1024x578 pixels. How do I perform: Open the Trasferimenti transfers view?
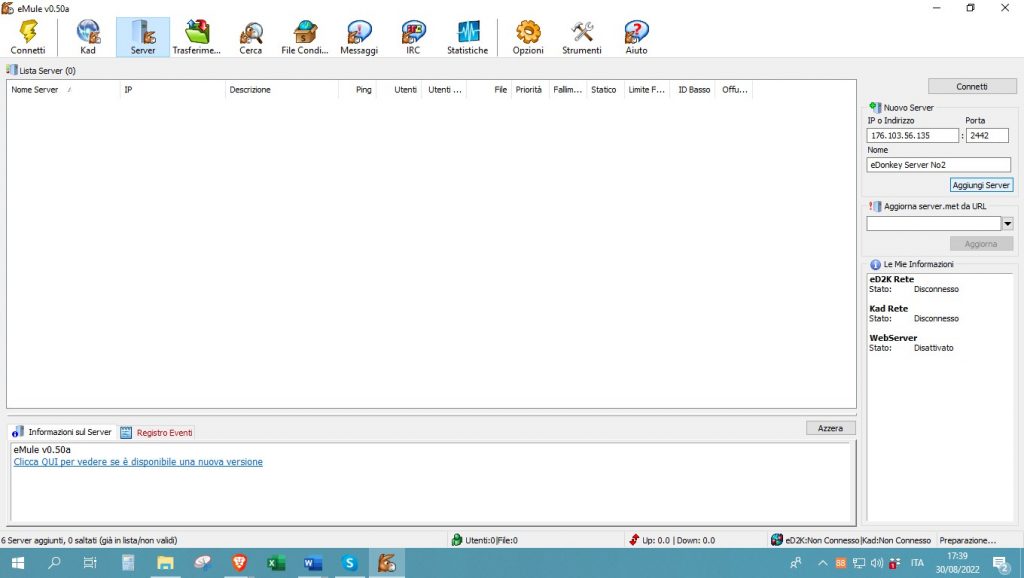click(197, 37)
